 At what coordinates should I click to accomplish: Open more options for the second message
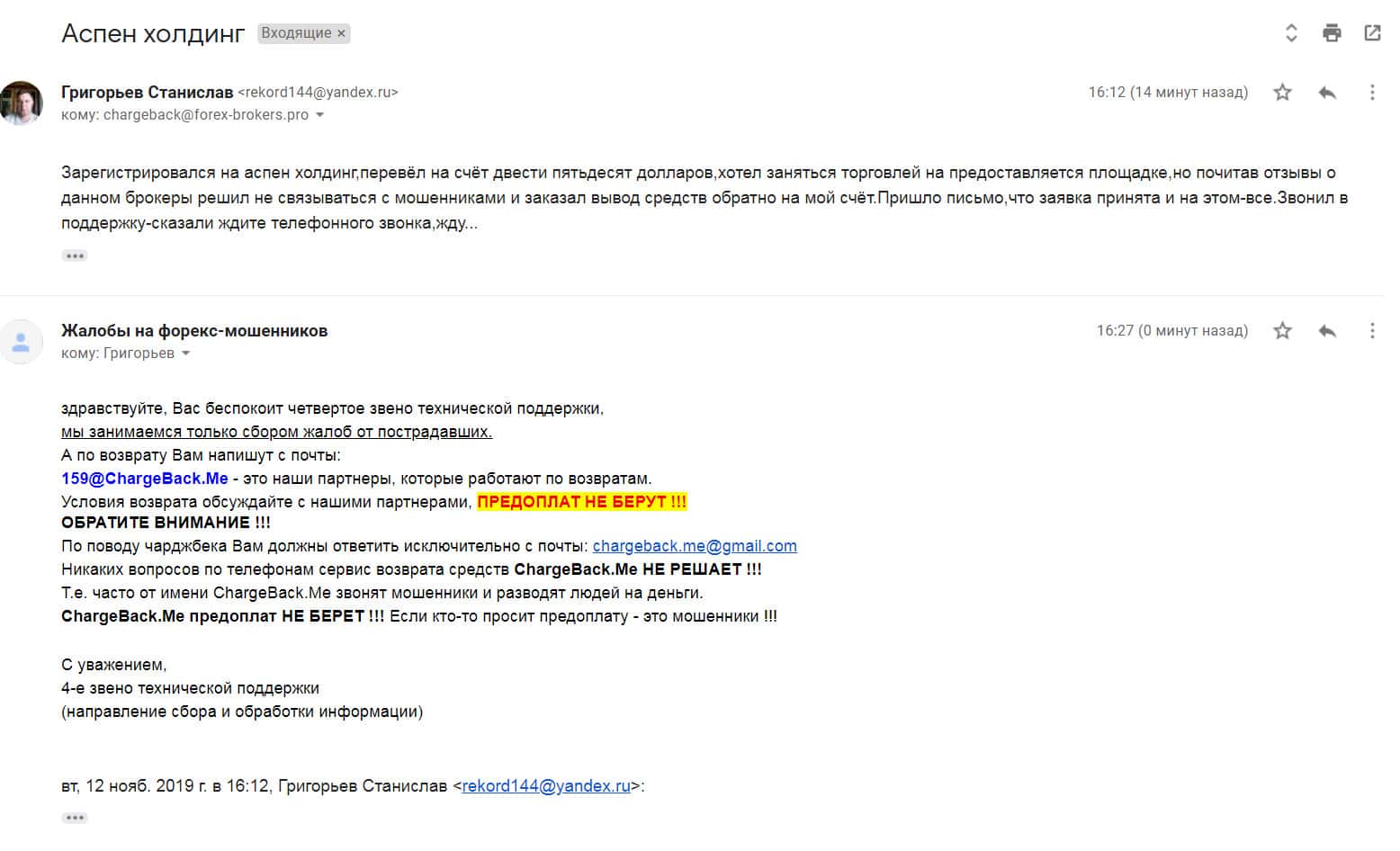1371,331
